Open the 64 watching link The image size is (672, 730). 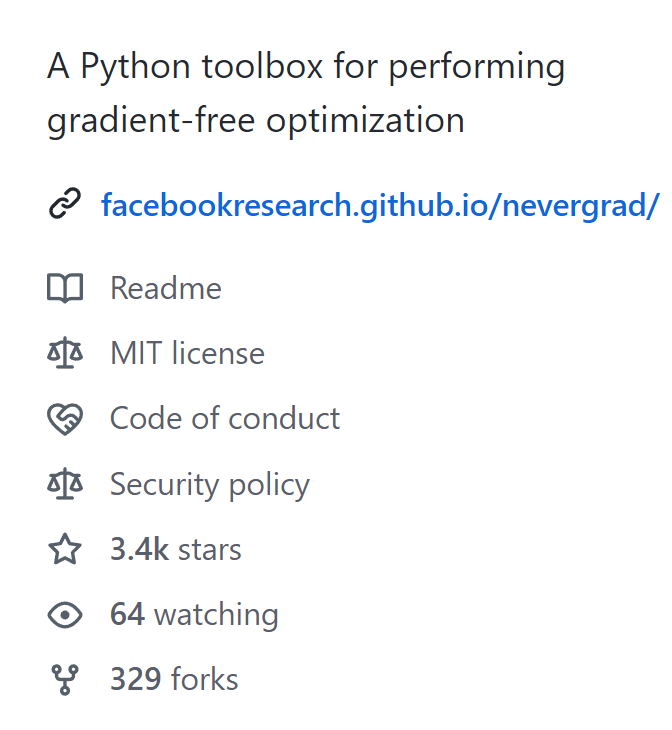click(x=194, y=615)
